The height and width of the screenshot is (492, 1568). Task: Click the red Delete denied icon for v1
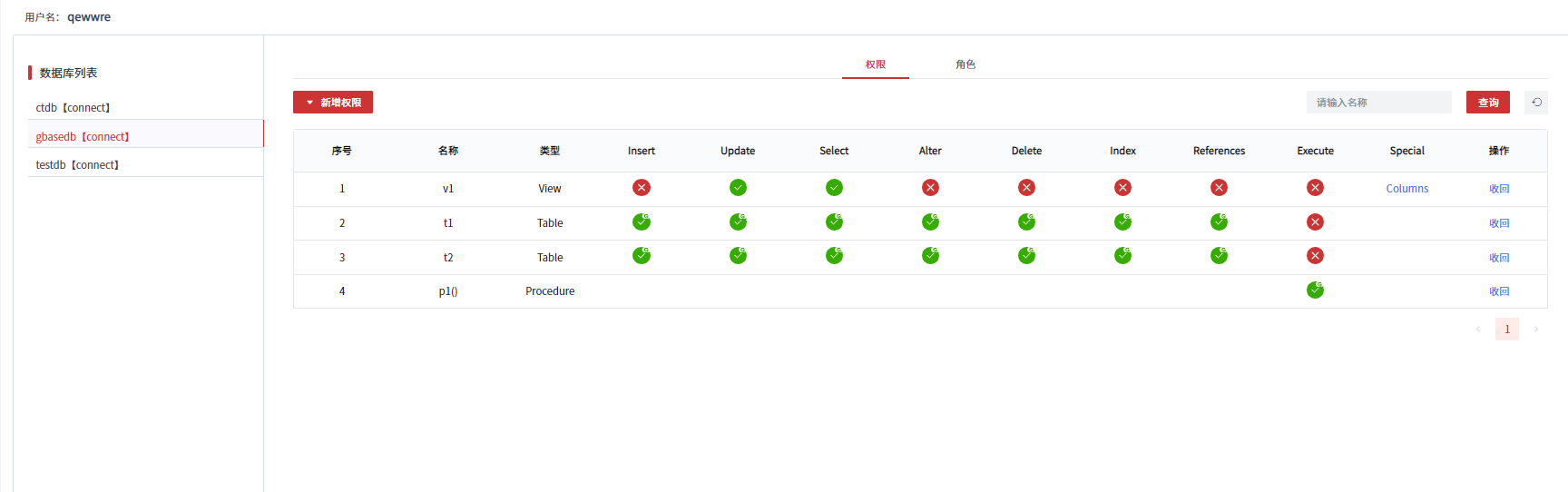pyautogui.click(x=1026, y=188)
